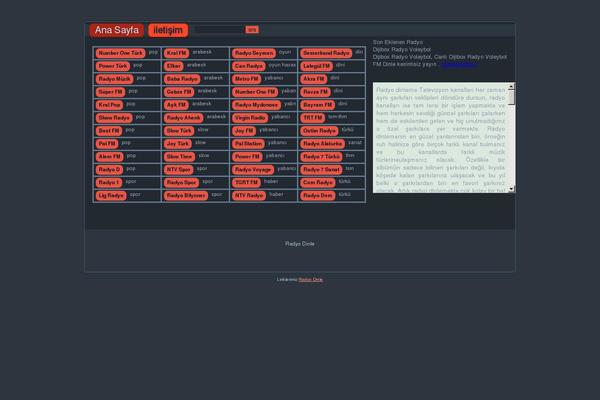Tune in to Number One FM
This screenshot has height=400, width=600.
(255, 92)
